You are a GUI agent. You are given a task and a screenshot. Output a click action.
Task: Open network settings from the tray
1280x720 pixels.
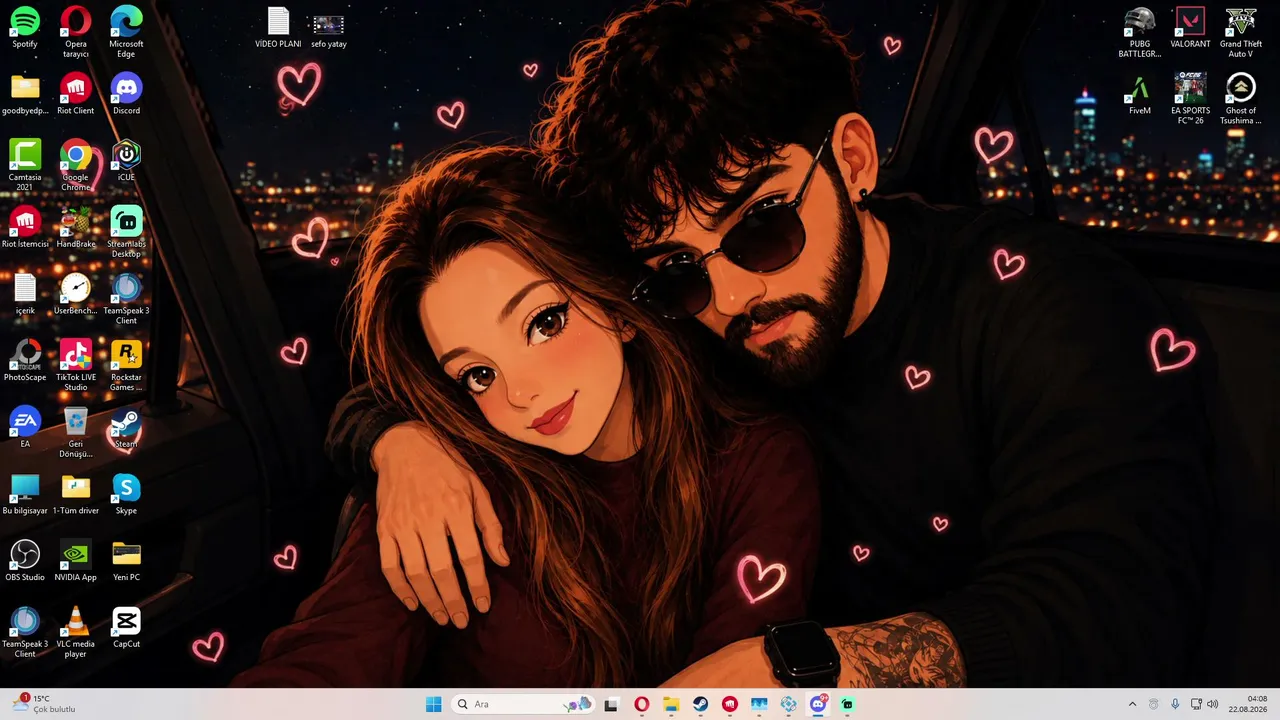point(1197,704)
